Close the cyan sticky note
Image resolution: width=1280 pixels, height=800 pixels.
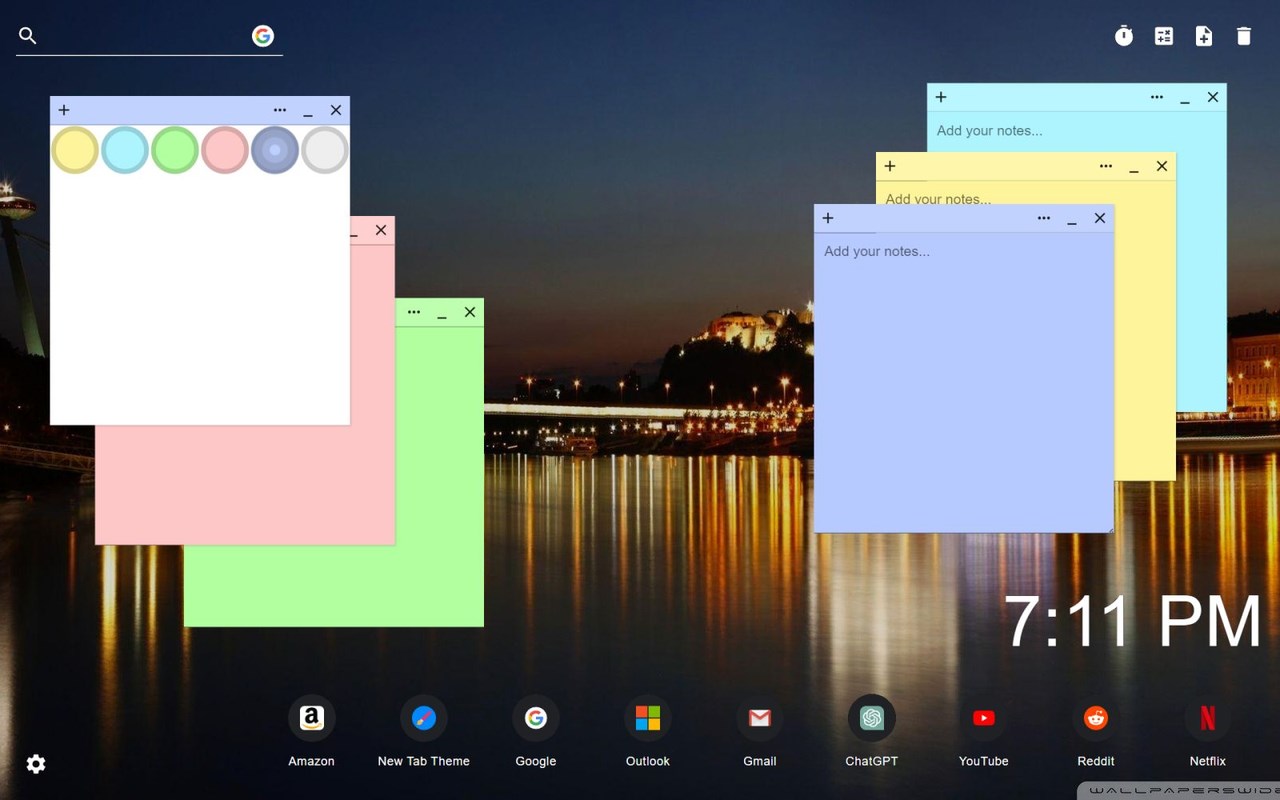[1213, 97]
